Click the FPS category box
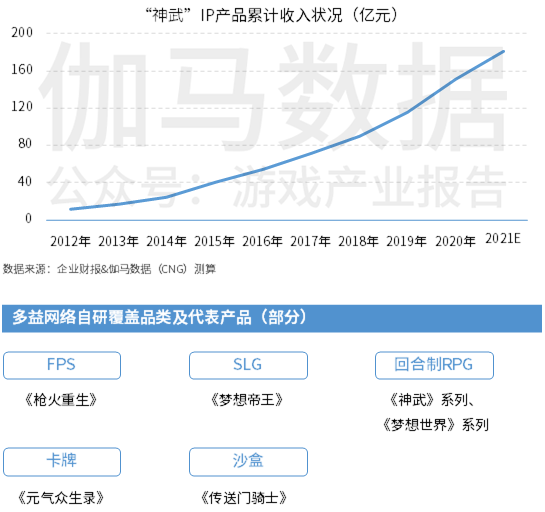Viewport: 545px width, 512px height. pyautogui.click(x=62, y=365)
